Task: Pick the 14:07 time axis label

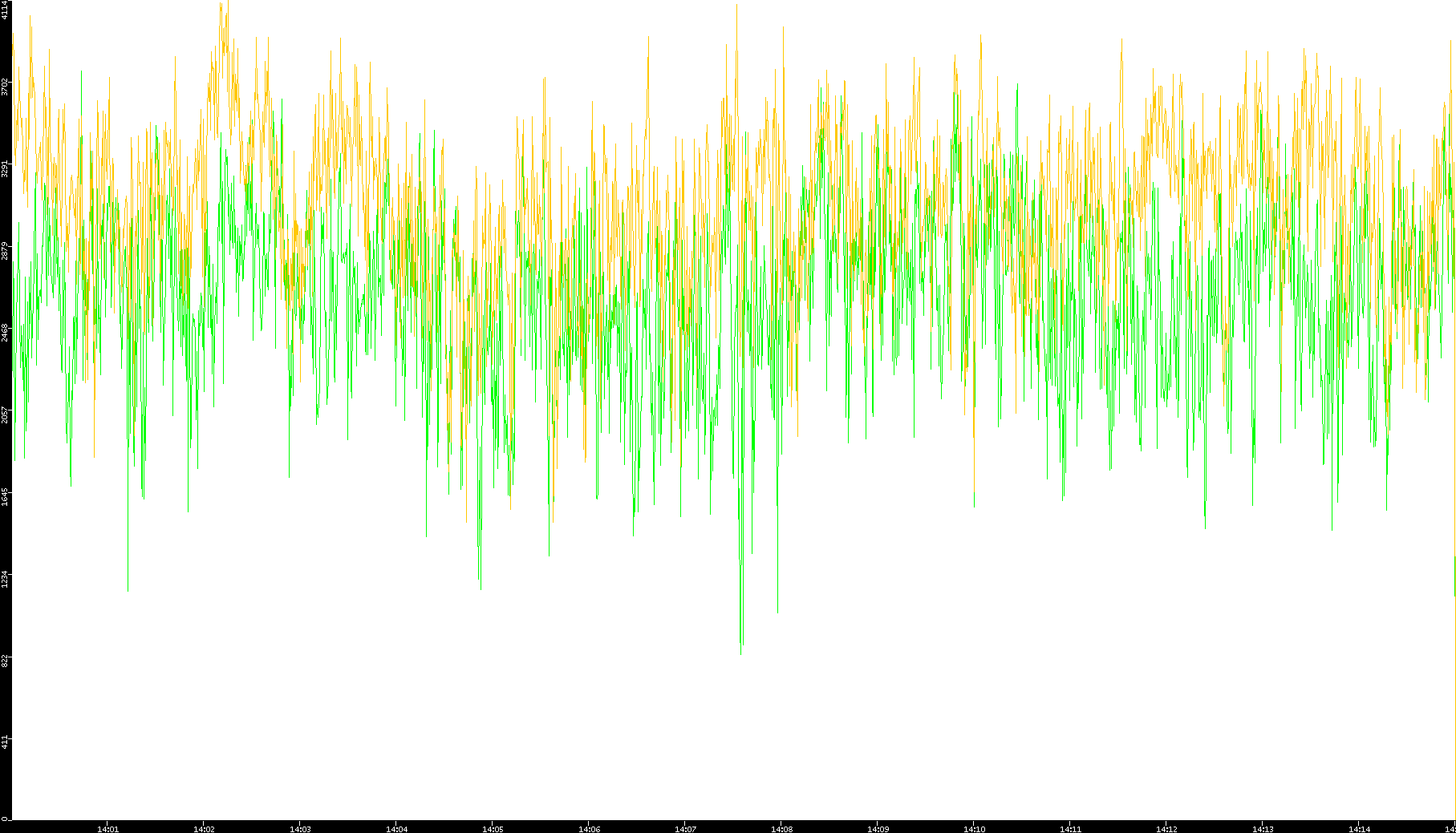Action: 685,829
